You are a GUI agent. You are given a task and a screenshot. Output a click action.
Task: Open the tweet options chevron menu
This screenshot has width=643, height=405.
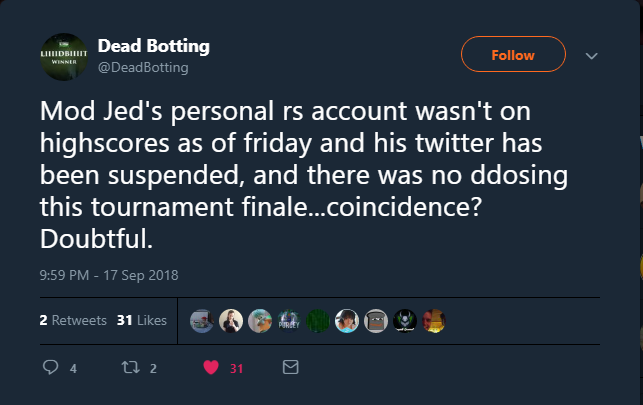[591, 56]
